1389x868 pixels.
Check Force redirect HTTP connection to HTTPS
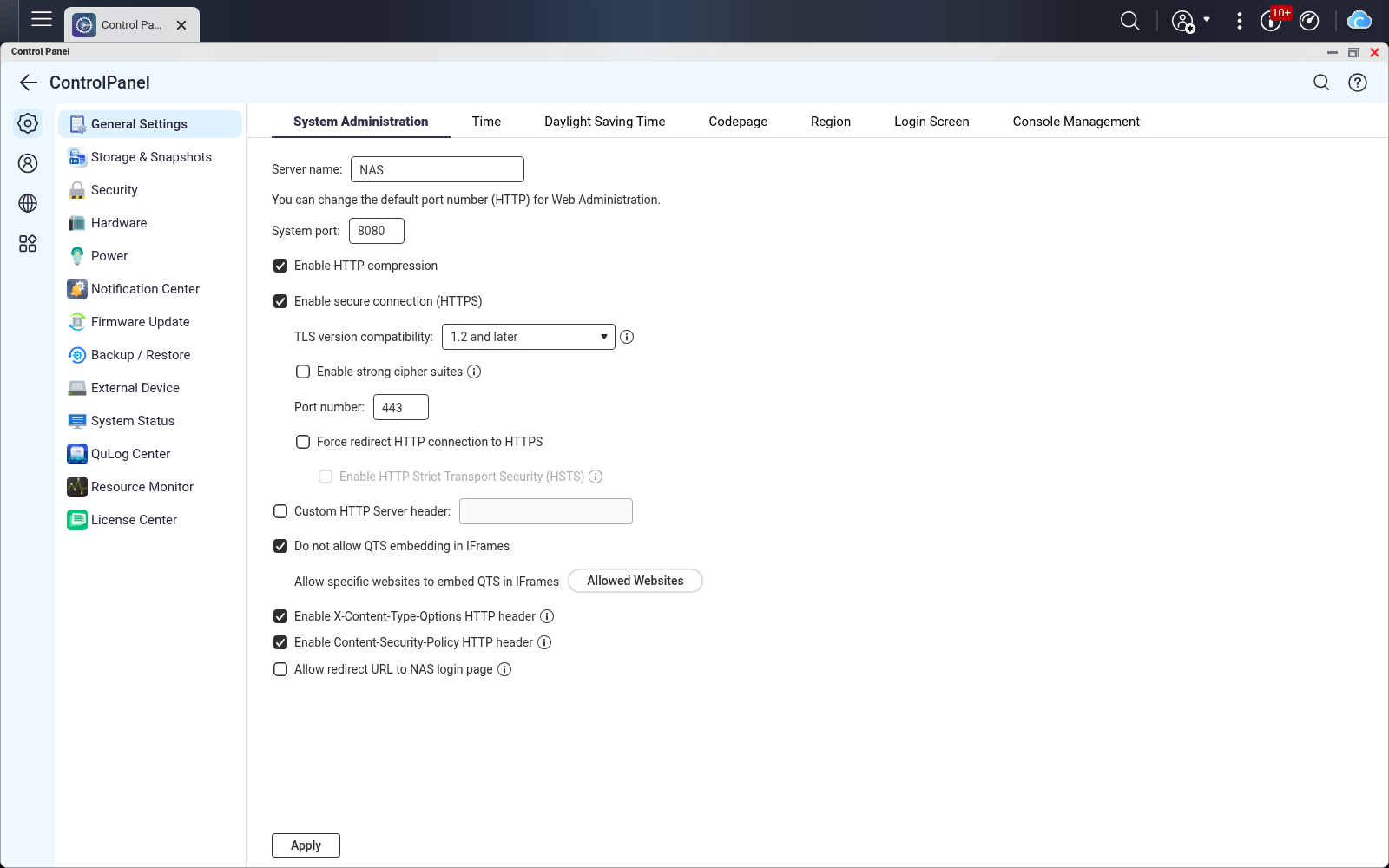(303, 442)
